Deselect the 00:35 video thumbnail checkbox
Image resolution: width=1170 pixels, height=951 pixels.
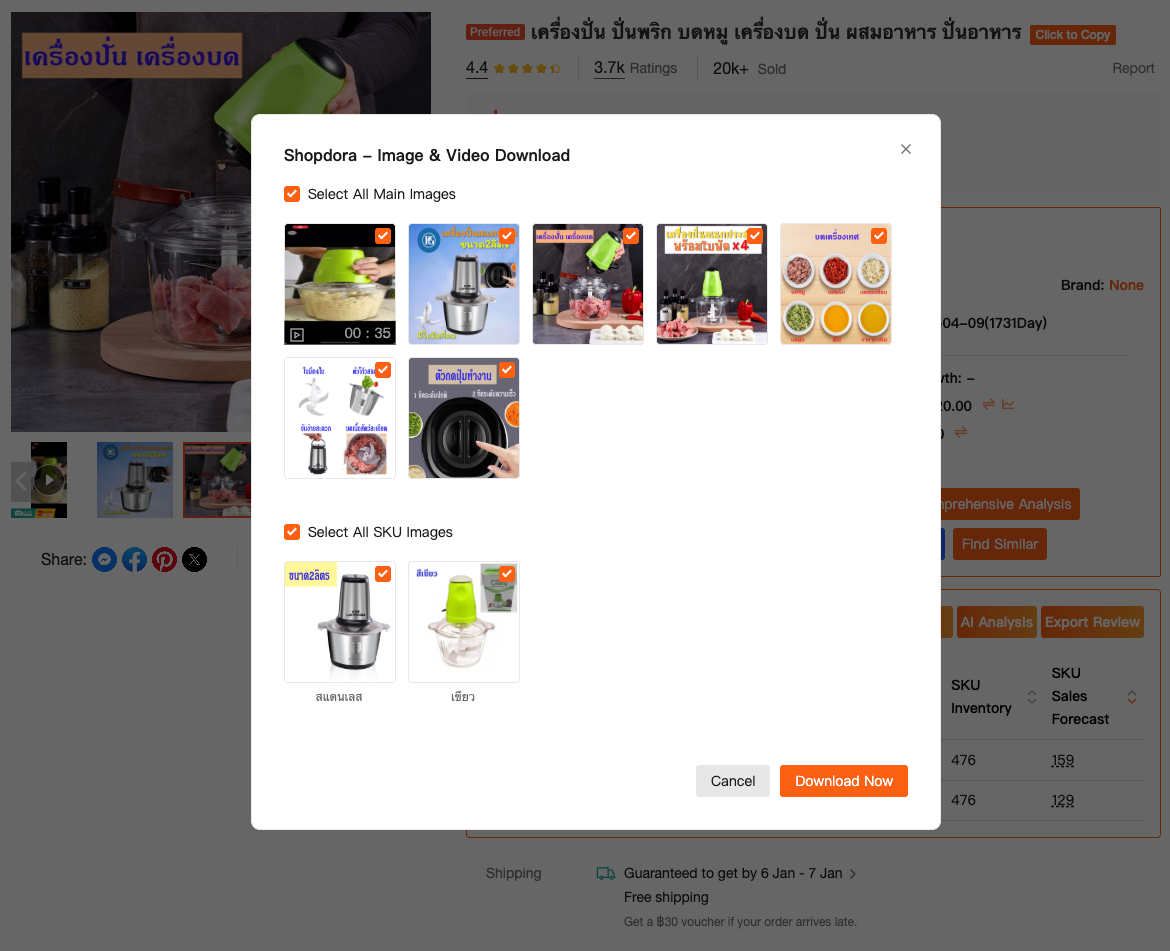coord(383,236)
